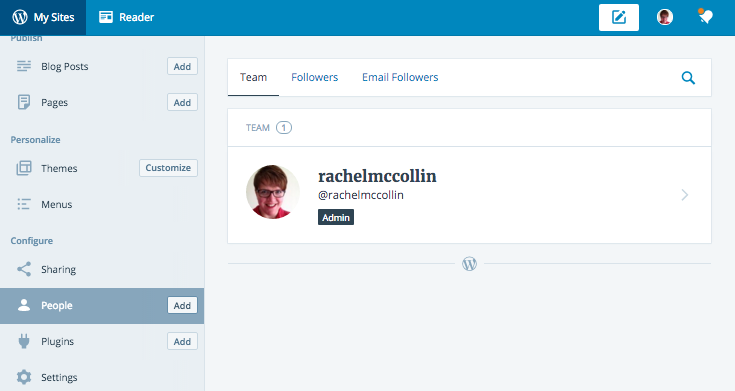This screenshot has height=391, width=735.
Task: Click Add next to Pages
Action: pos(182,102)
